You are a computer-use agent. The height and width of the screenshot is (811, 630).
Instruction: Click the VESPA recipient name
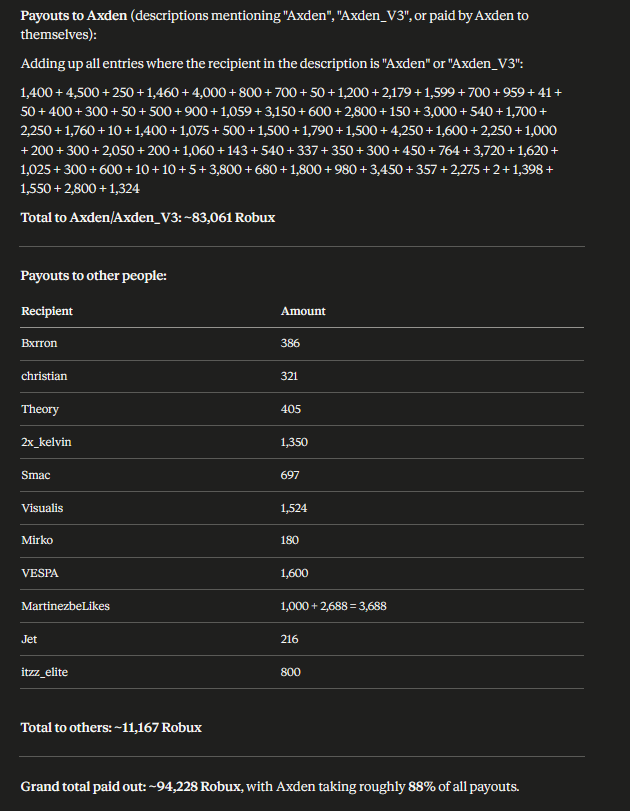[39, 573]
